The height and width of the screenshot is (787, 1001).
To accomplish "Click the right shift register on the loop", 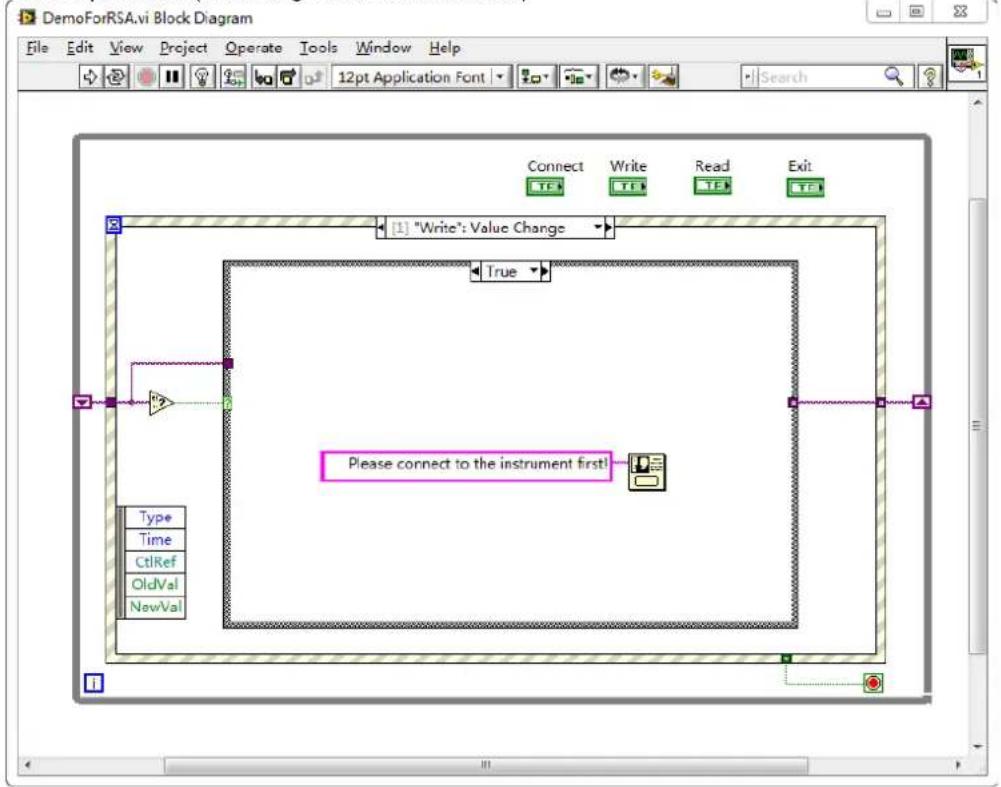I will coord(921,401).
